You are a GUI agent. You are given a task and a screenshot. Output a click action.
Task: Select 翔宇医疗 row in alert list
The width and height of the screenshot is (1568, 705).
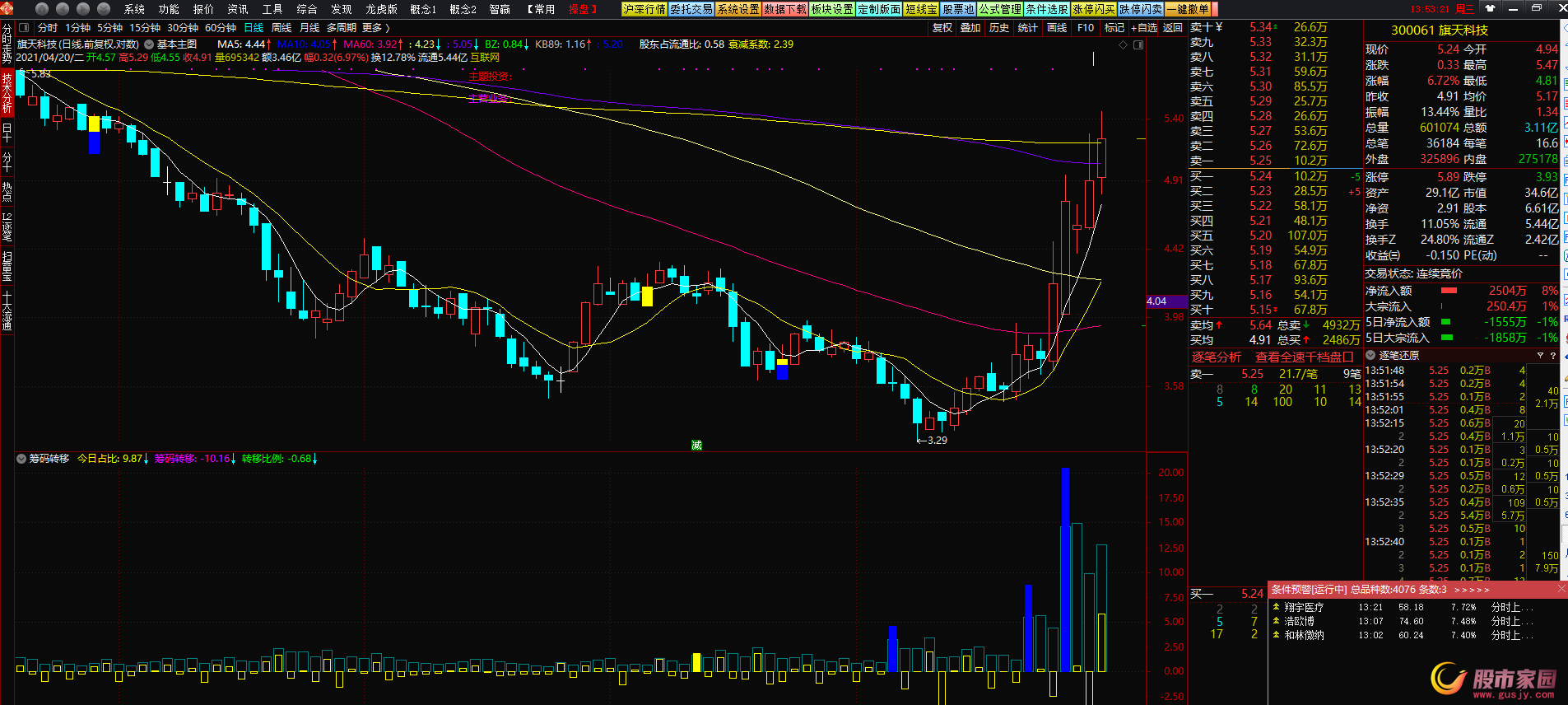click(x=1304, y=608)
